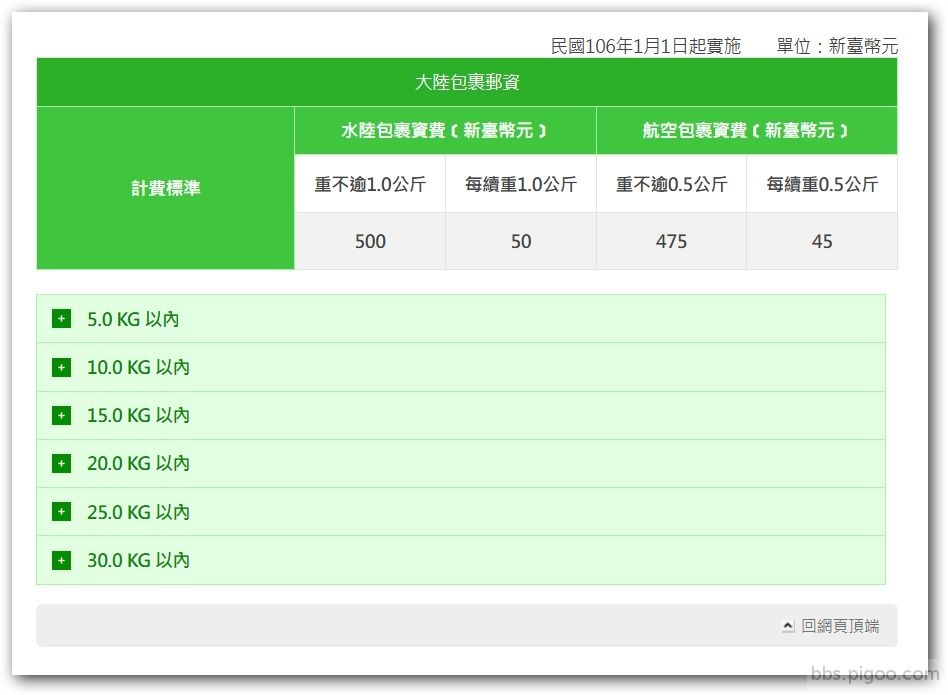This screenshot has width=948, height=695.
Task: Click the plus icon beside 10.0 KG 以內
Action: tap(61, 367)
